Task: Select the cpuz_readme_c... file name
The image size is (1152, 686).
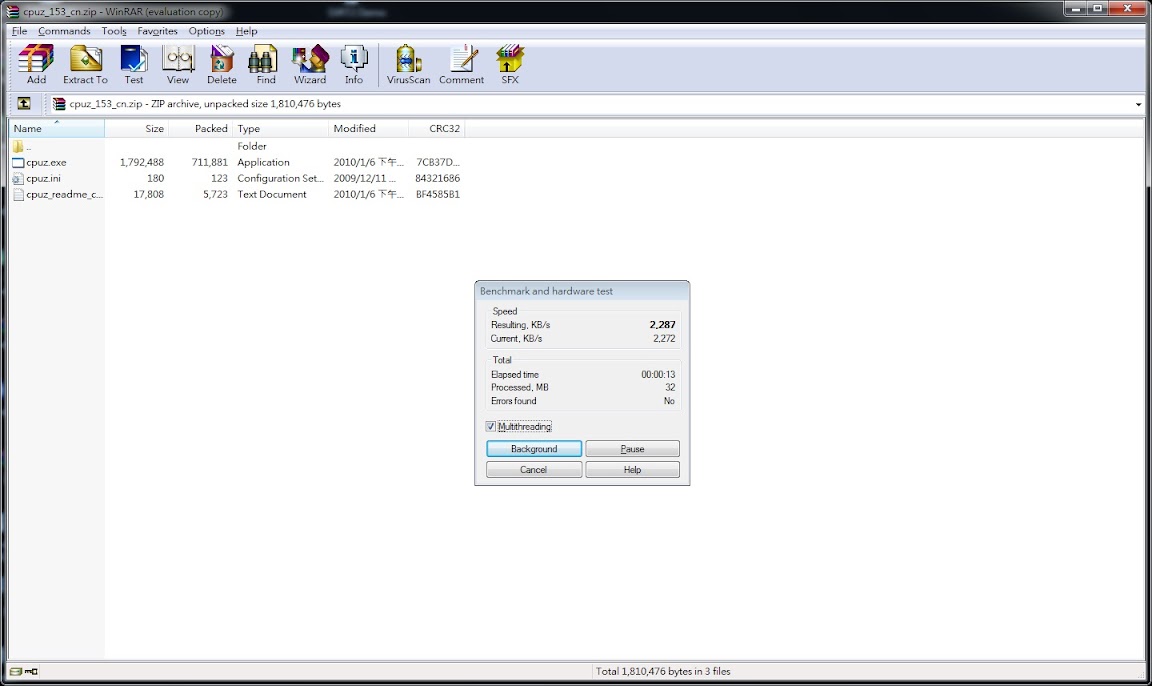Action: tap(65, 195)
